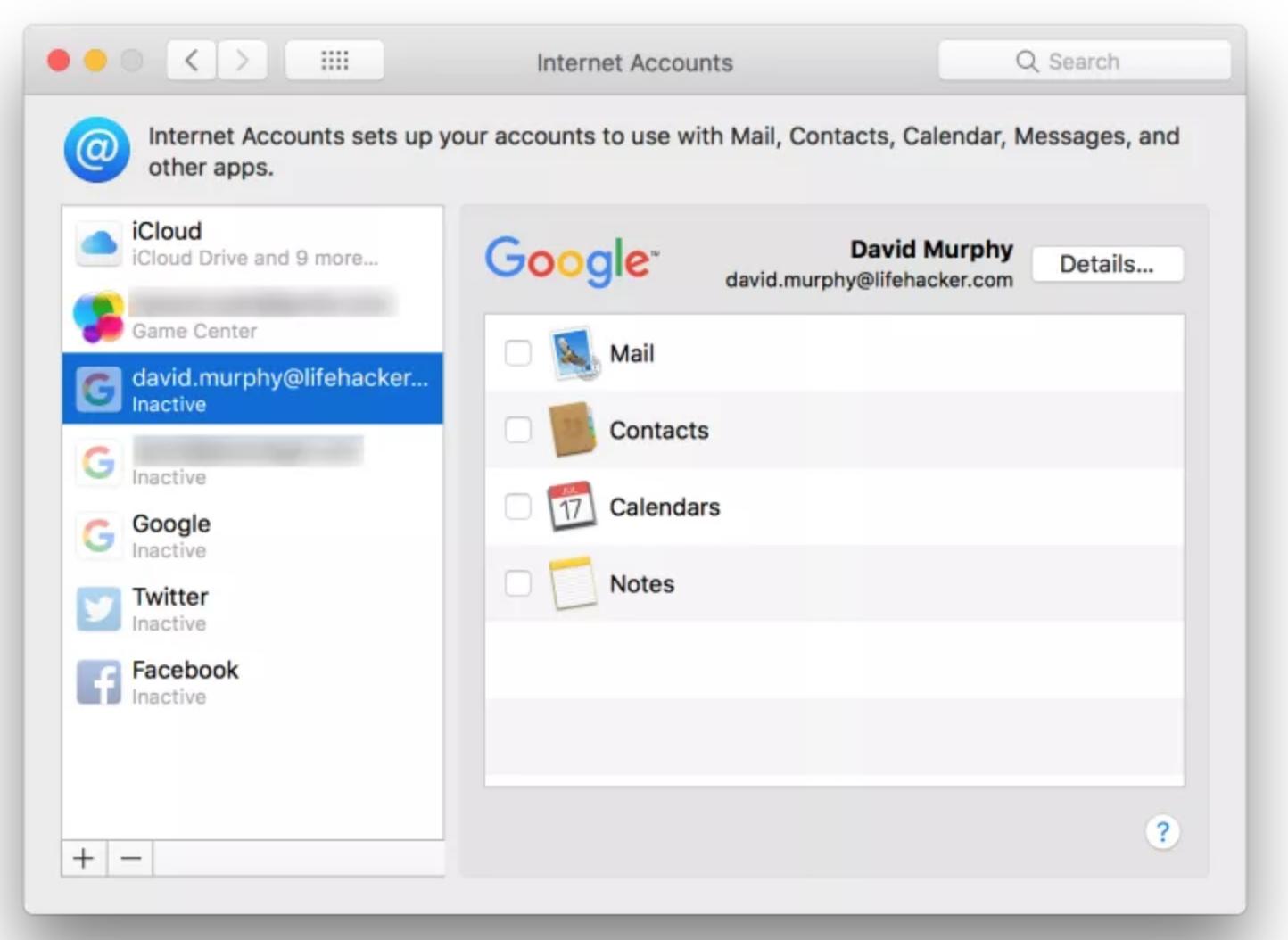This screenshot has height=940, width=1288.
Task: Click the Contacts address book icon
Action: [x=572, y=430]
